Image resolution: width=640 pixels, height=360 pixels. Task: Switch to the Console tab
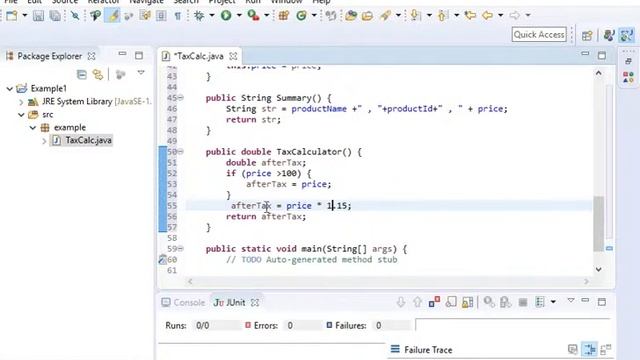point(183,303)
